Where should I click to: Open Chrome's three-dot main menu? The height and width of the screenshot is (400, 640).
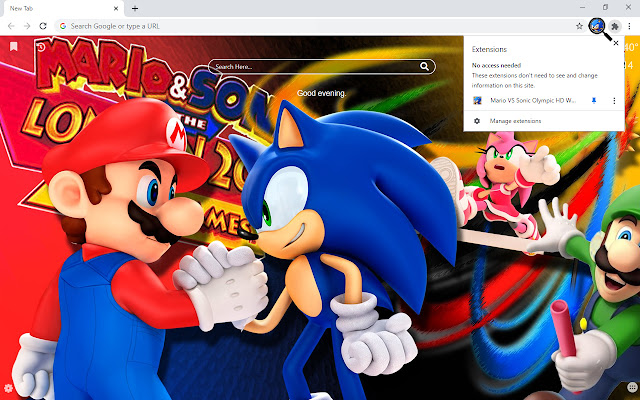(629, 26)
